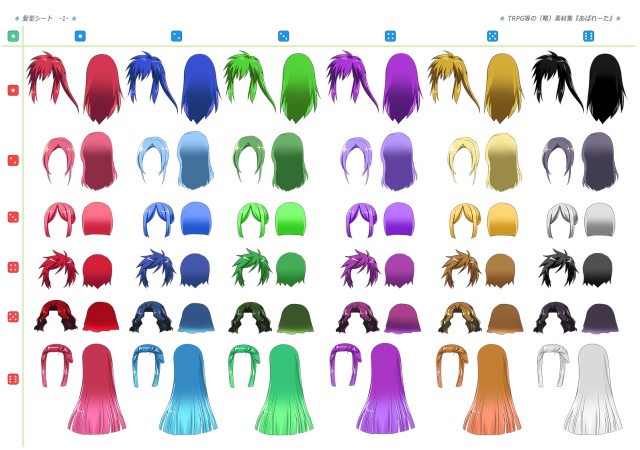640x450 pixels.
Task: Select the blue short back hair in row four
Action: pos(195,270)
